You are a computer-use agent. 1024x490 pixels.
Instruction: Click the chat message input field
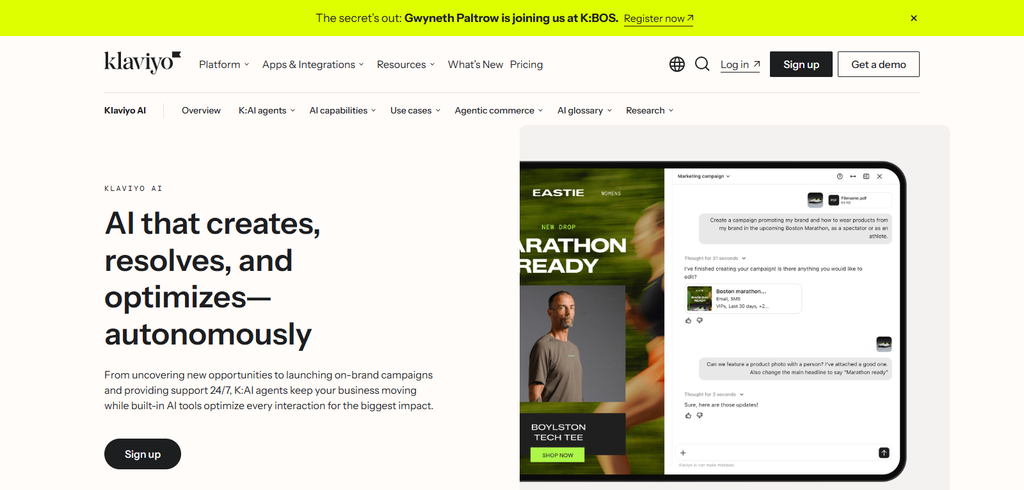[782, 452]
